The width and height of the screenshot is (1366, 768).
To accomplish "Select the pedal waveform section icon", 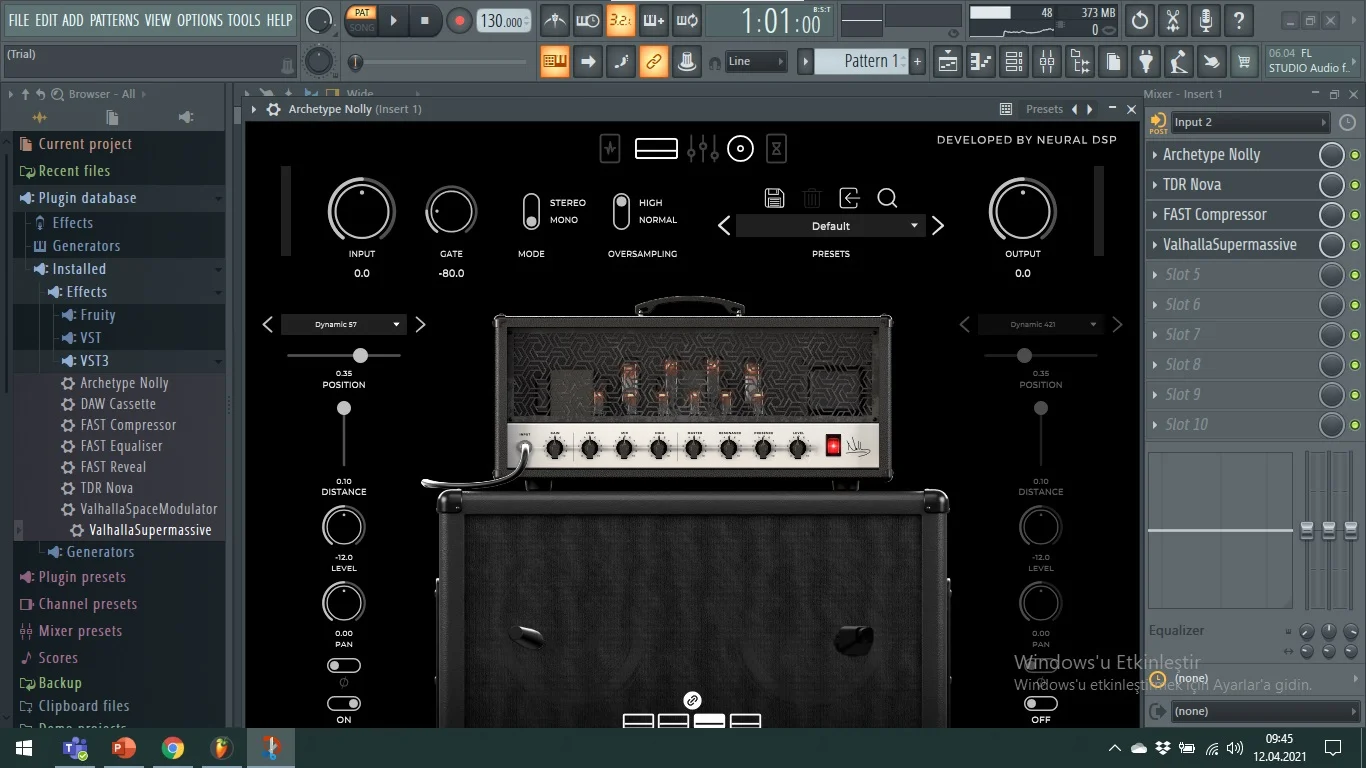I will [610, 149].
